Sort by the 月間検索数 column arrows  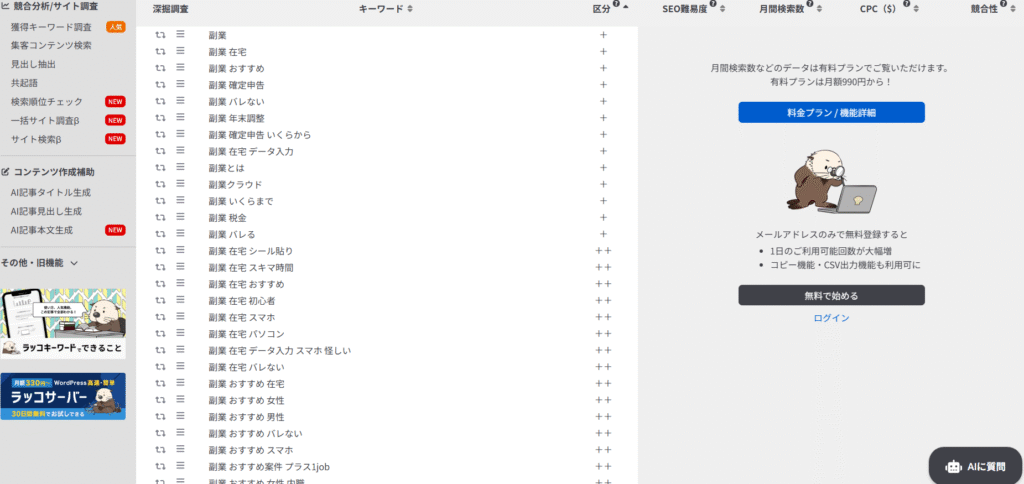point(820,9)
